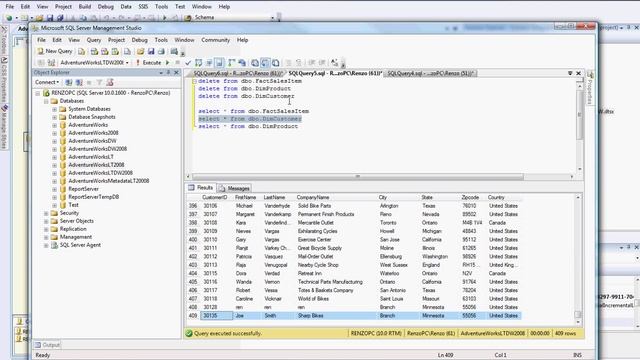Image resolution: width=640 pixels, height=360 pixels.
Task: Select the AdventureWorksLT2008 database
Action: (96, 165)
